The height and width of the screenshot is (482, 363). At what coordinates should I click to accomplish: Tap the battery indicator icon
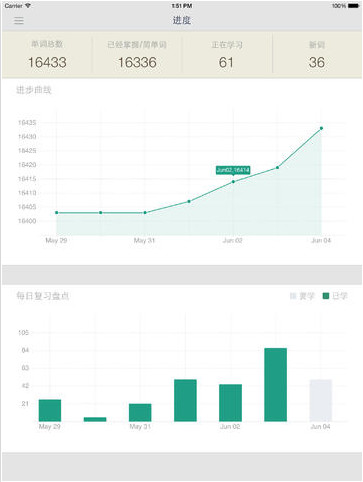point(353,6)
